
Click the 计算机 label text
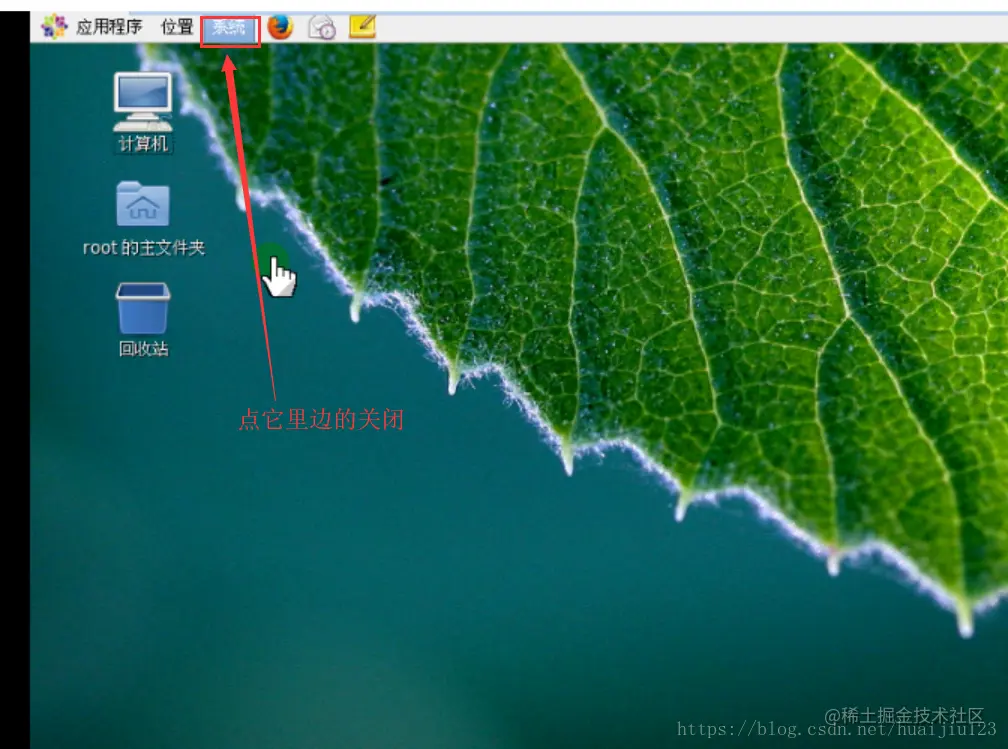pyautogui.click(x=143, y=143)
